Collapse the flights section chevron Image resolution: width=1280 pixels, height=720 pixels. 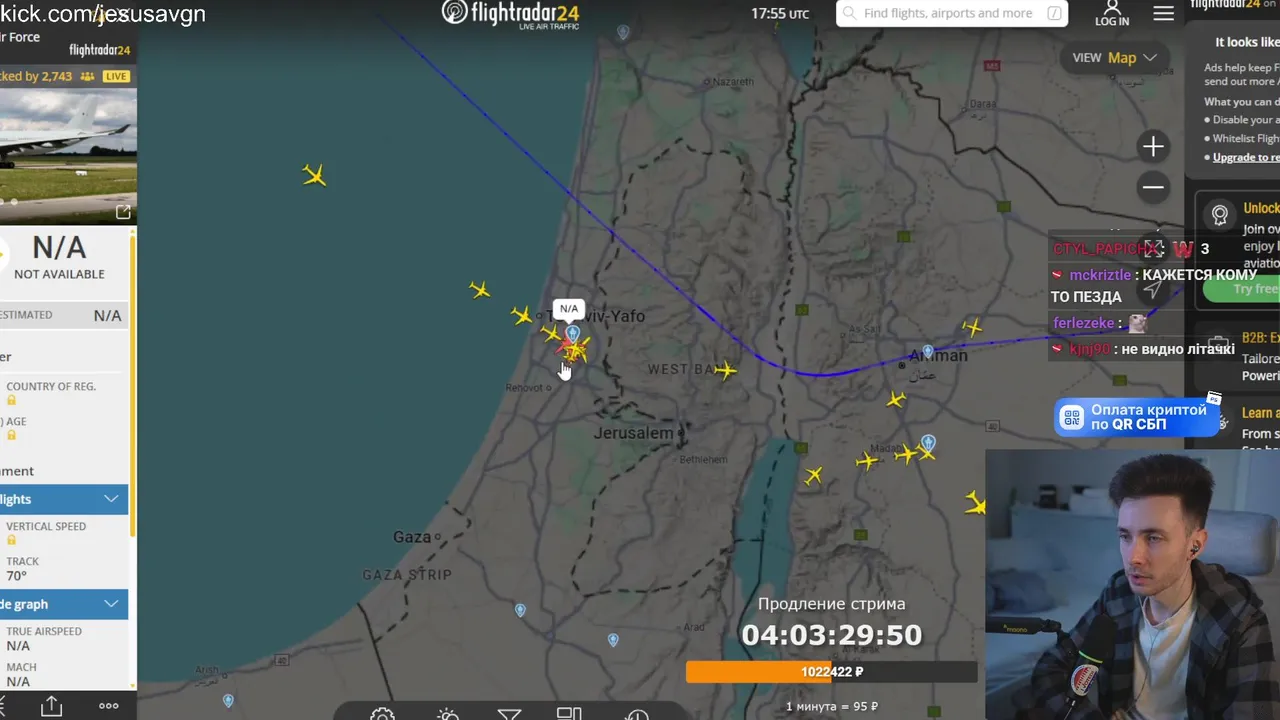coord(111,499)
